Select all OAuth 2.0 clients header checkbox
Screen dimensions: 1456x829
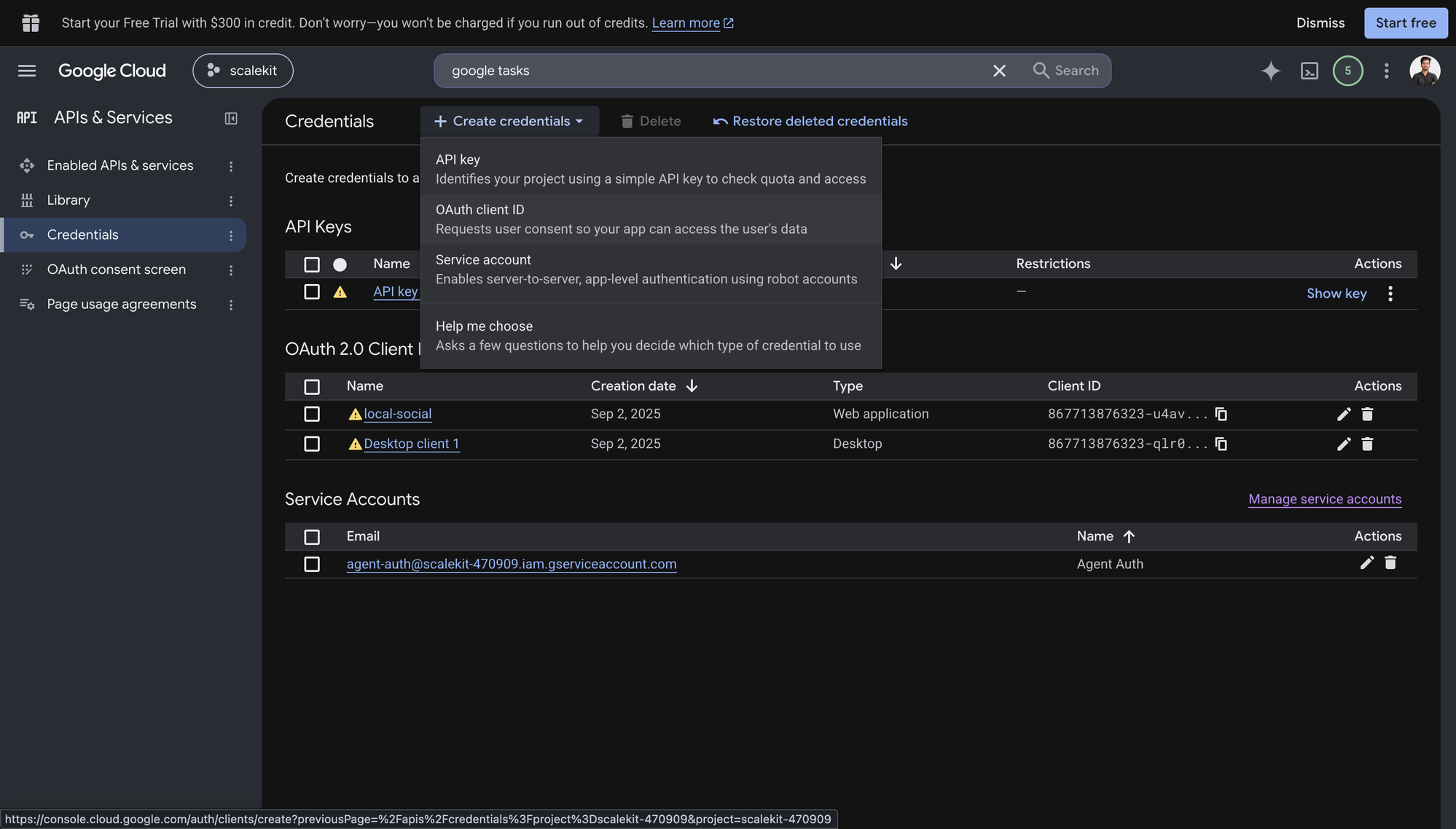(312, 387)
